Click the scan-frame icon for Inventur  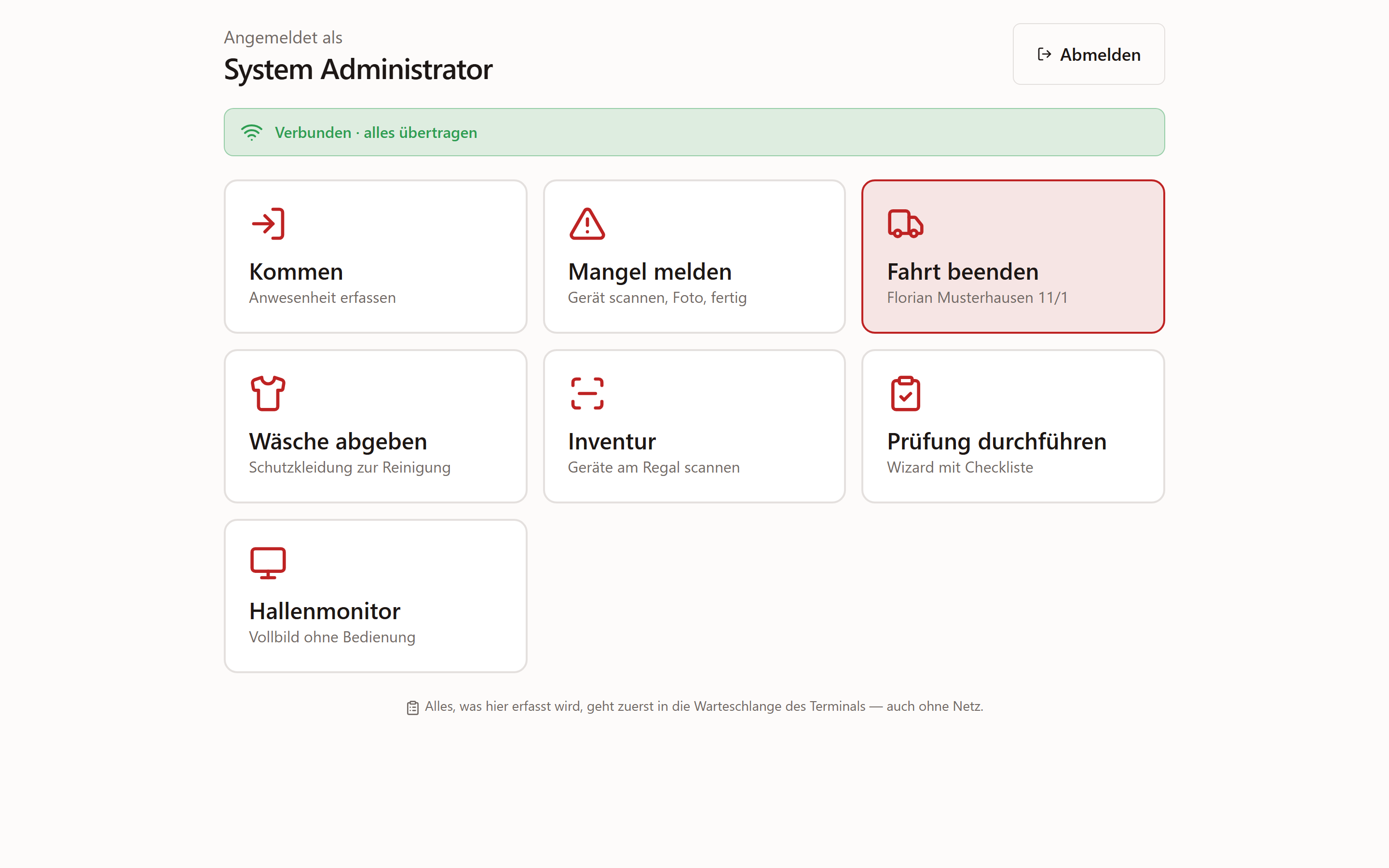(586, 393)
